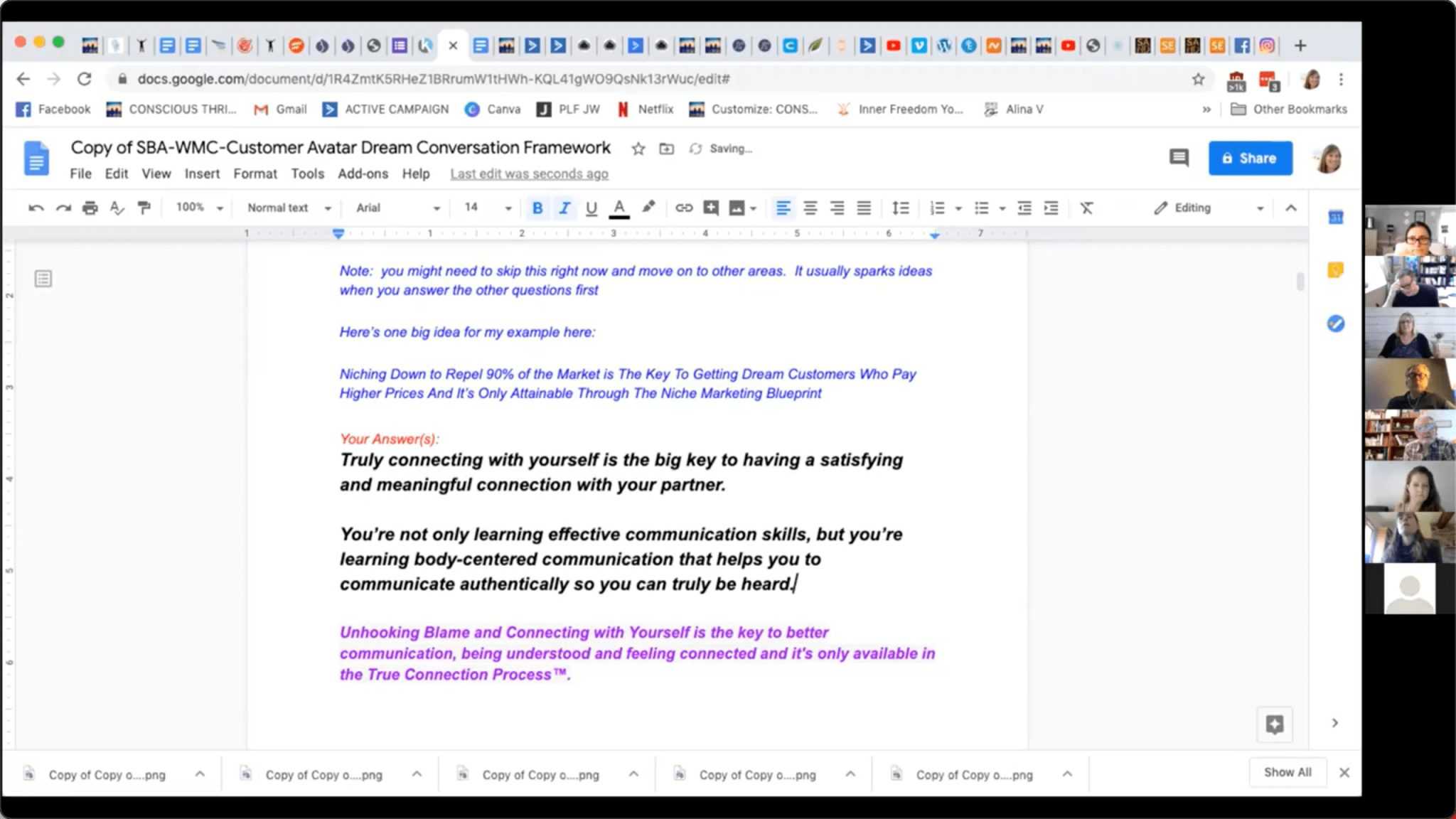Click the Last edit was seconds ago link
1456x819 pixels.
[529, 173]
